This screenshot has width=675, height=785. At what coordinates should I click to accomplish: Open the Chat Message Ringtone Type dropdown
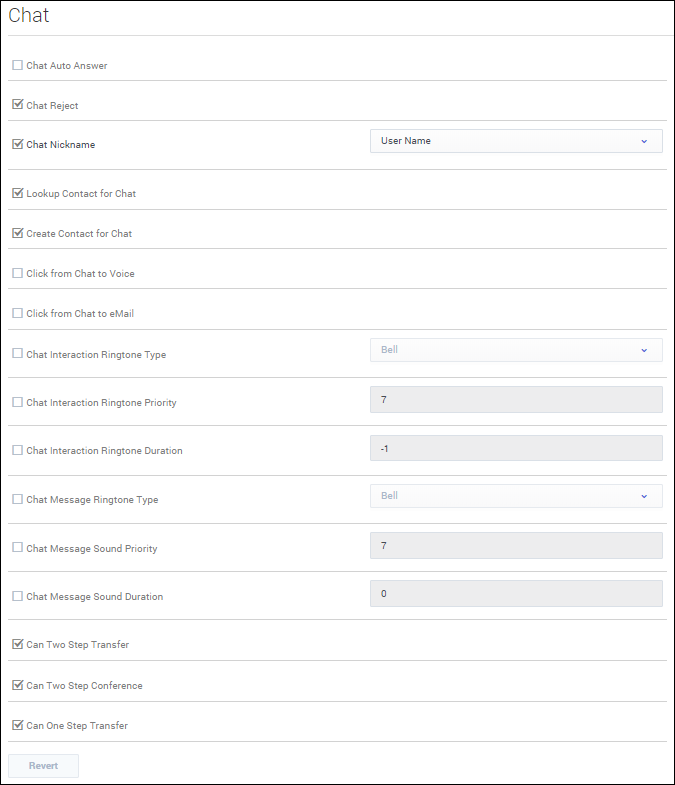pos(515,496)
